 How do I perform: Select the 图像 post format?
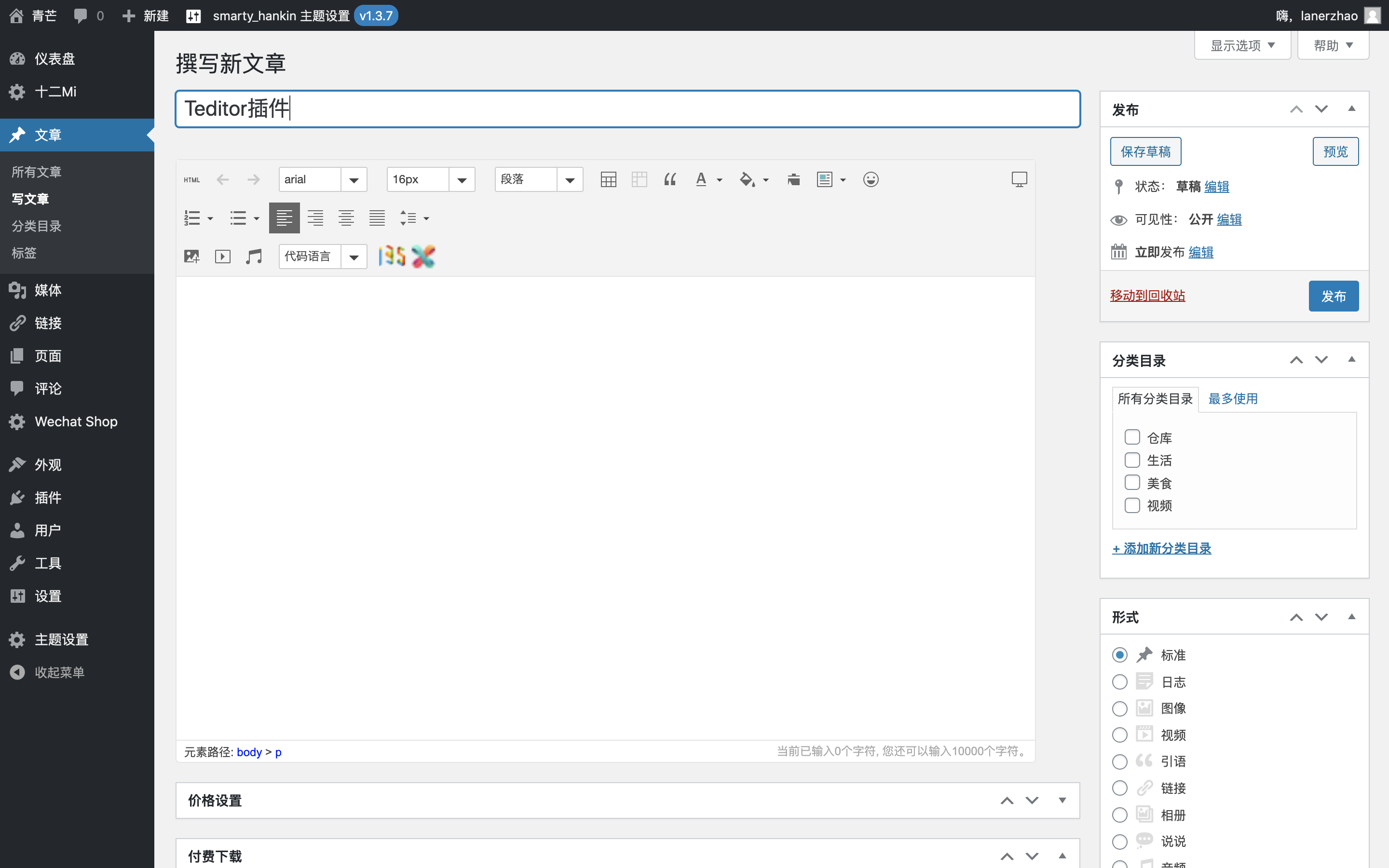pyautogui.click(x=1120, y=708)
